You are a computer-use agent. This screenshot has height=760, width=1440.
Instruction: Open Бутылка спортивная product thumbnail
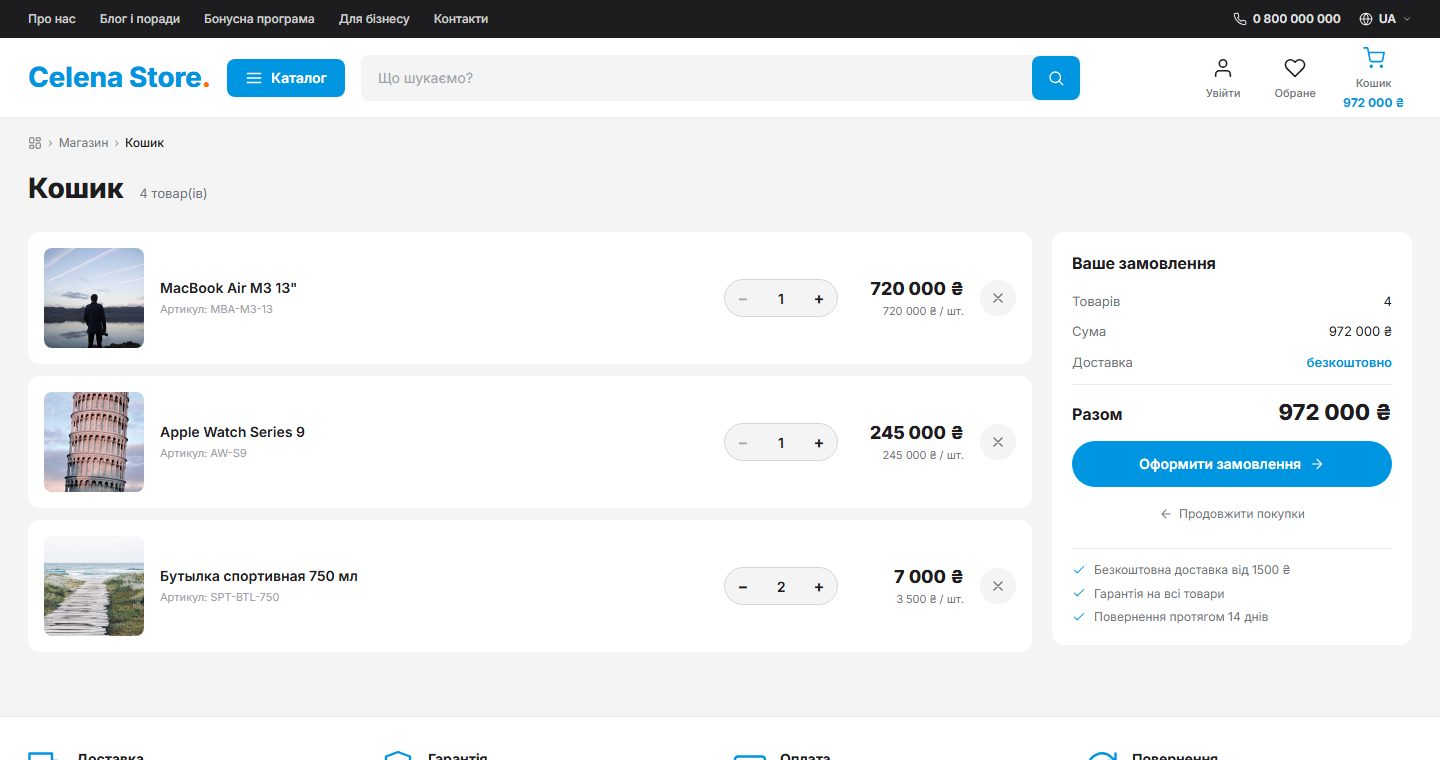point(94,586)
